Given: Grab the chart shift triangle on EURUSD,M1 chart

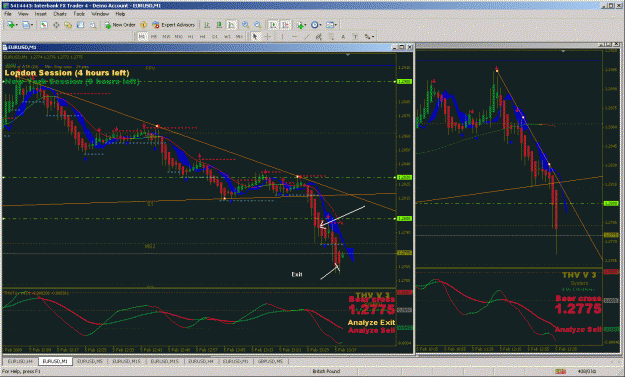Looking at the screenshot, I should coord(348,55).
